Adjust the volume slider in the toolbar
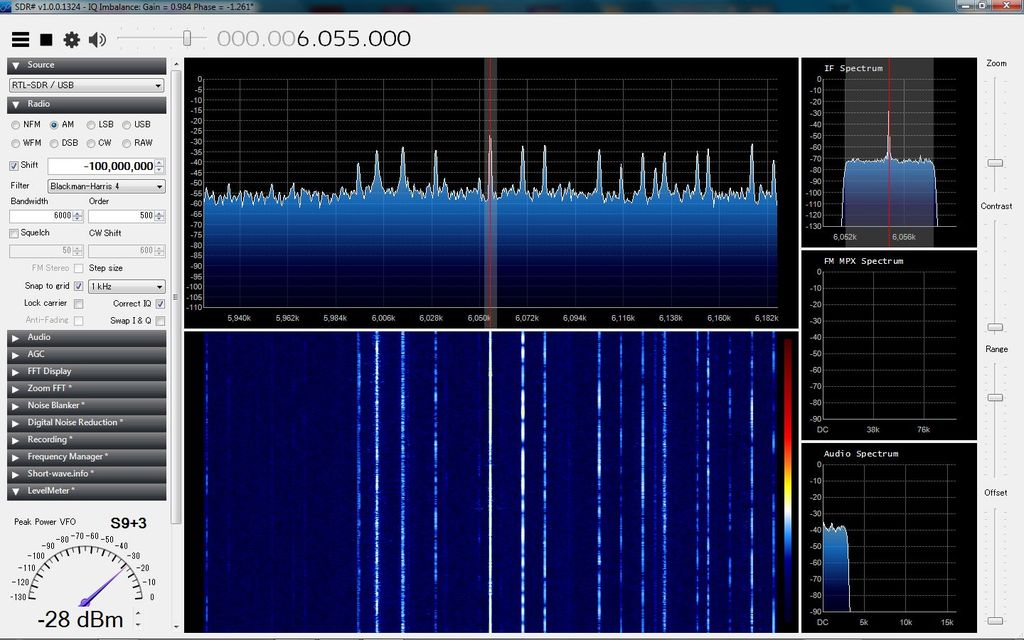This screenshot has height=640, width=1024. pyautogui.click(x=187, y=39)
